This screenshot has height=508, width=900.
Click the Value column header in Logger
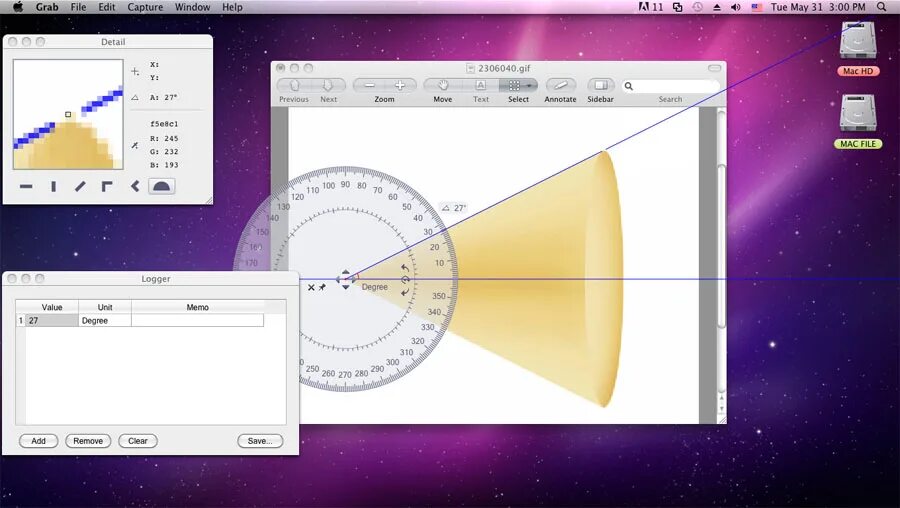(x=52, y=307)
